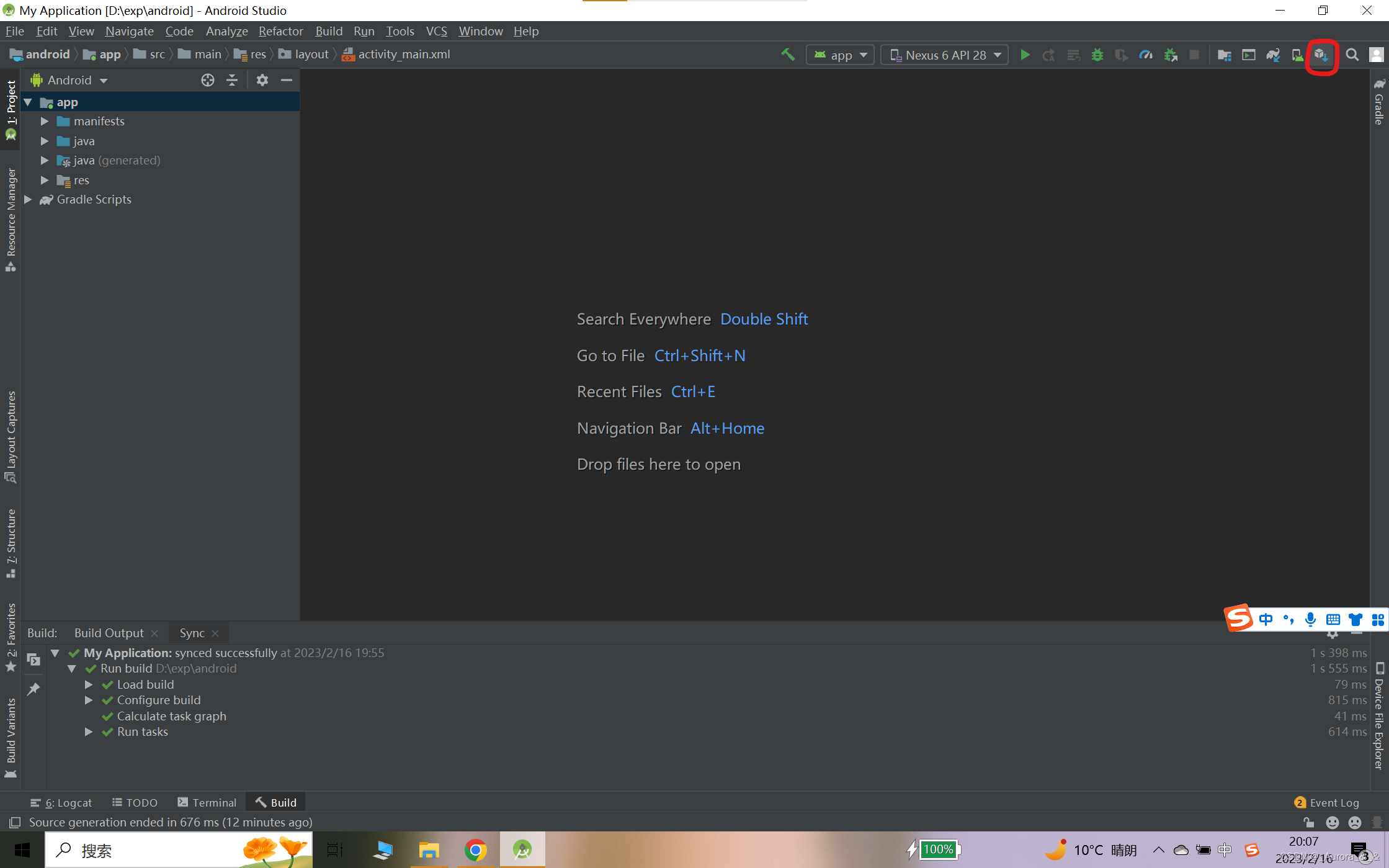Sync project with Gradle files icon
Viewport: 1389px width, 868px height.
click(x=1273, y=55)
